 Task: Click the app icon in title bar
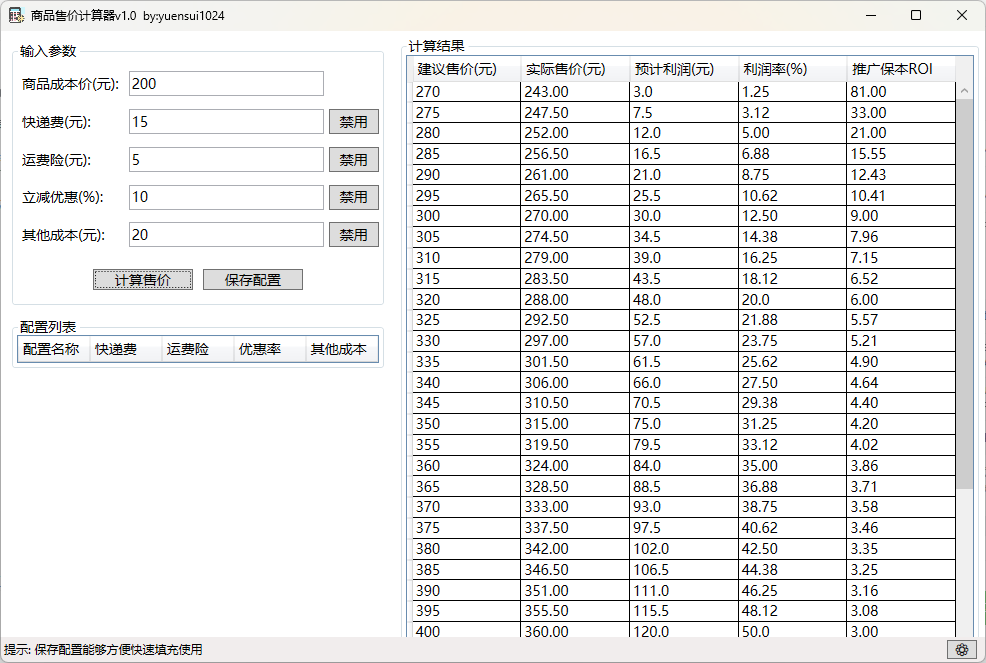[x=16, y=16]
